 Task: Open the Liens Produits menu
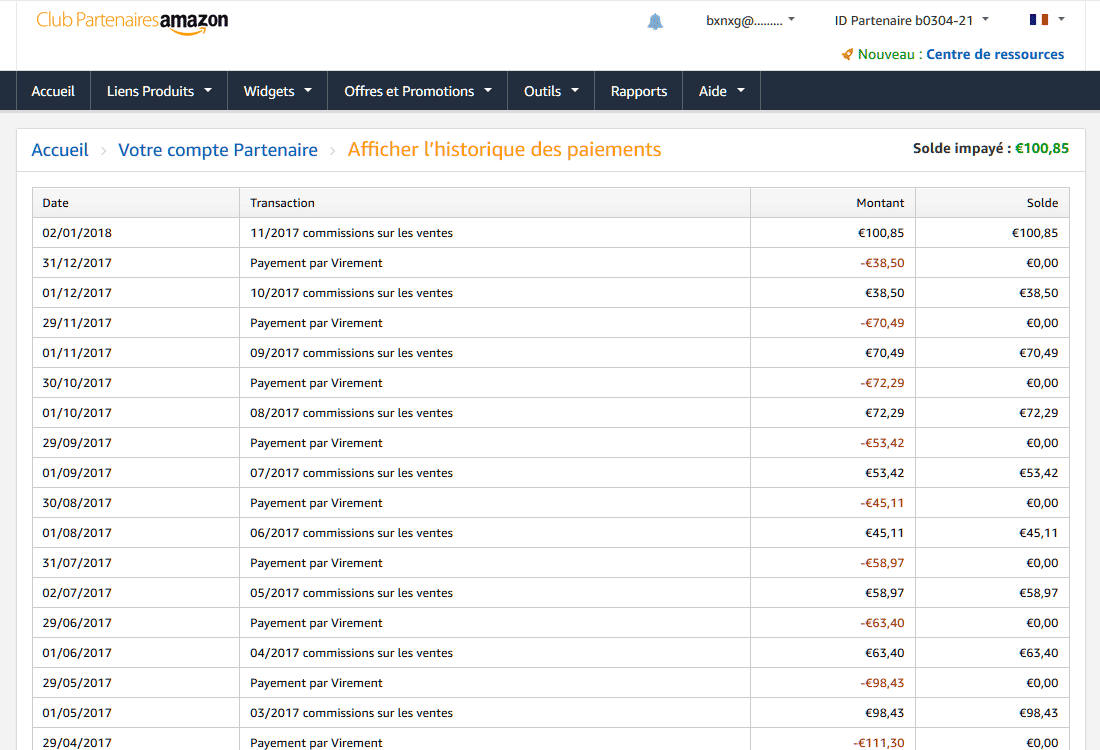pyautogui.click(x=159, y=91)
